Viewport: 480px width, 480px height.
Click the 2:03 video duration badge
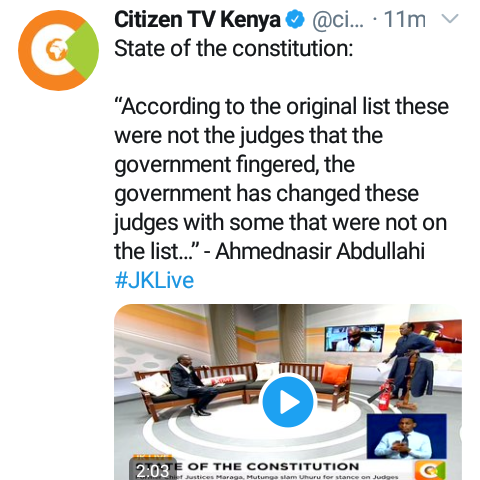pyautogui.click(x=153, y=471)
